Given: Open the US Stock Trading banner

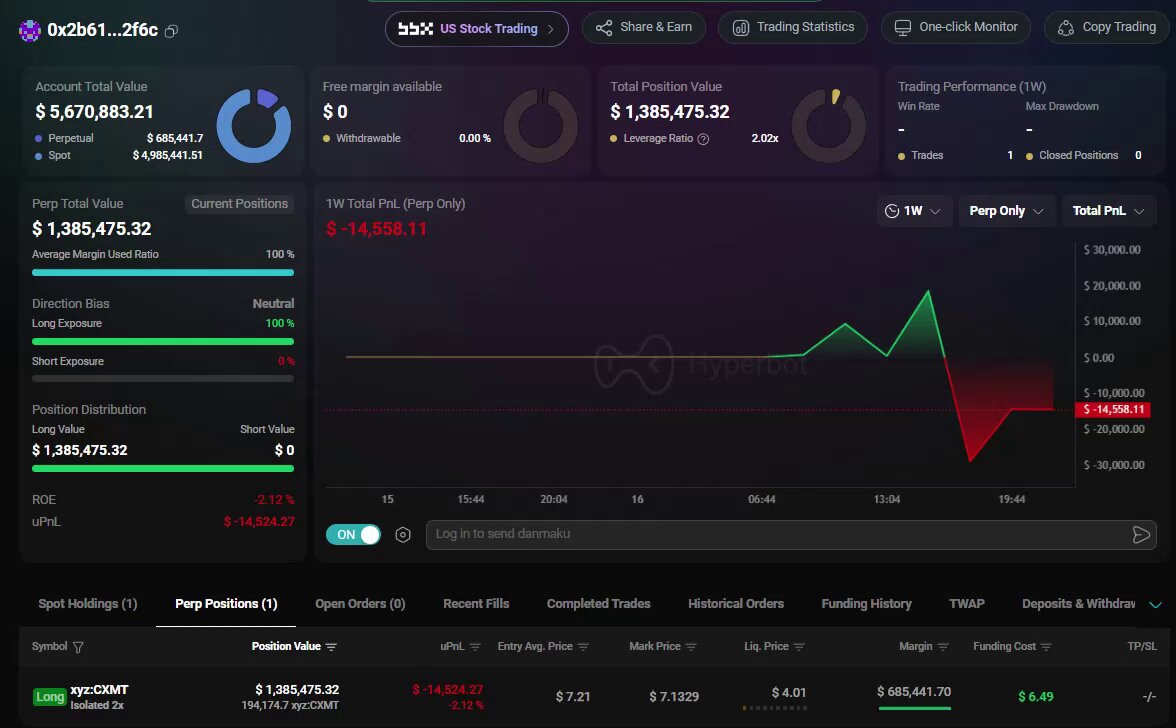Looking at the screenshot, I should 476,28.
